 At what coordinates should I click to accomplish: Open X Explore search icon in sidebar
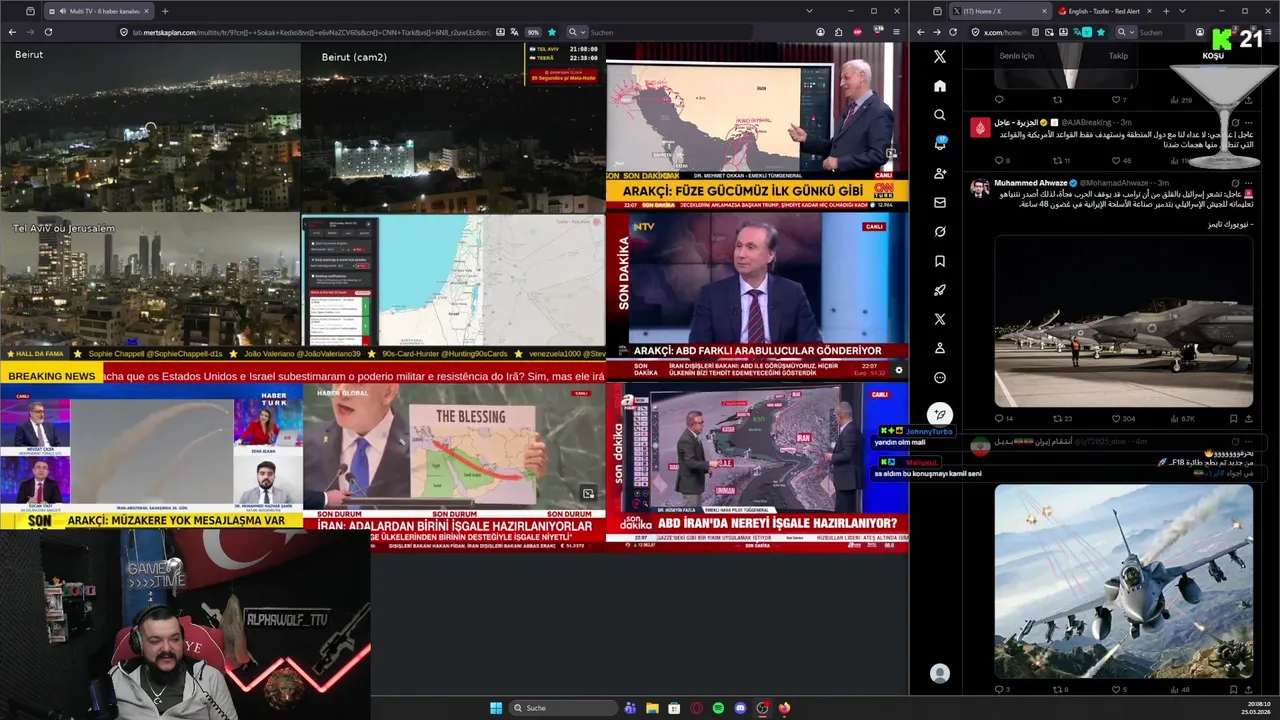pos(939,115)
